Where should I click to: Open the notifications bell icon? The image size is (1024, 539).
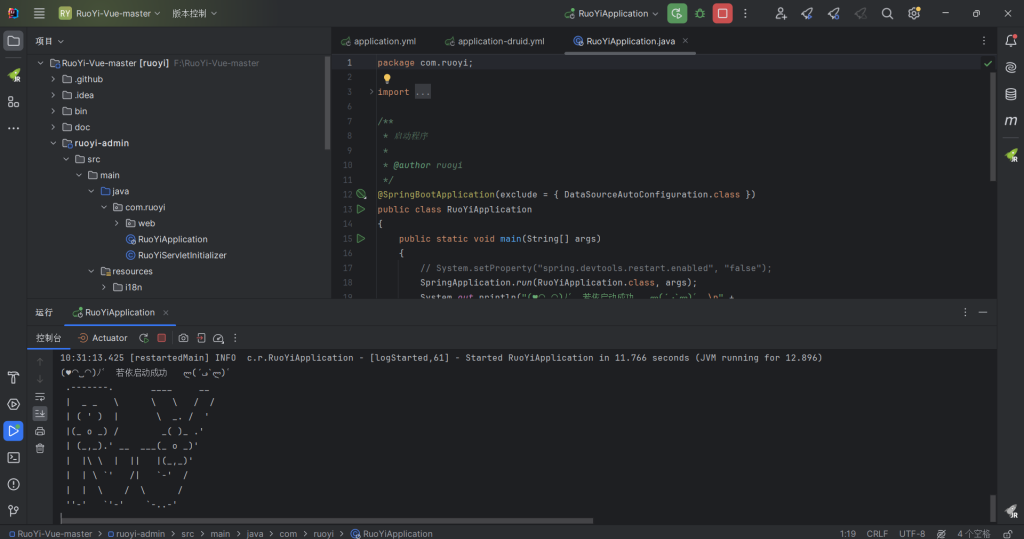tap(1011, 40)
